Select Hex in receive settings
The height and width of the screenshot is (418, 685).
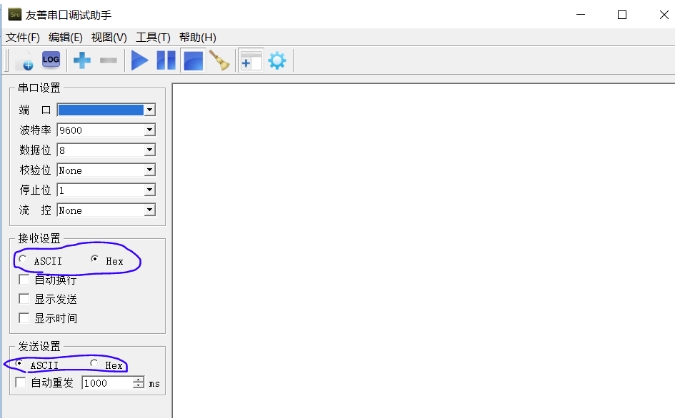click(94, 259)
